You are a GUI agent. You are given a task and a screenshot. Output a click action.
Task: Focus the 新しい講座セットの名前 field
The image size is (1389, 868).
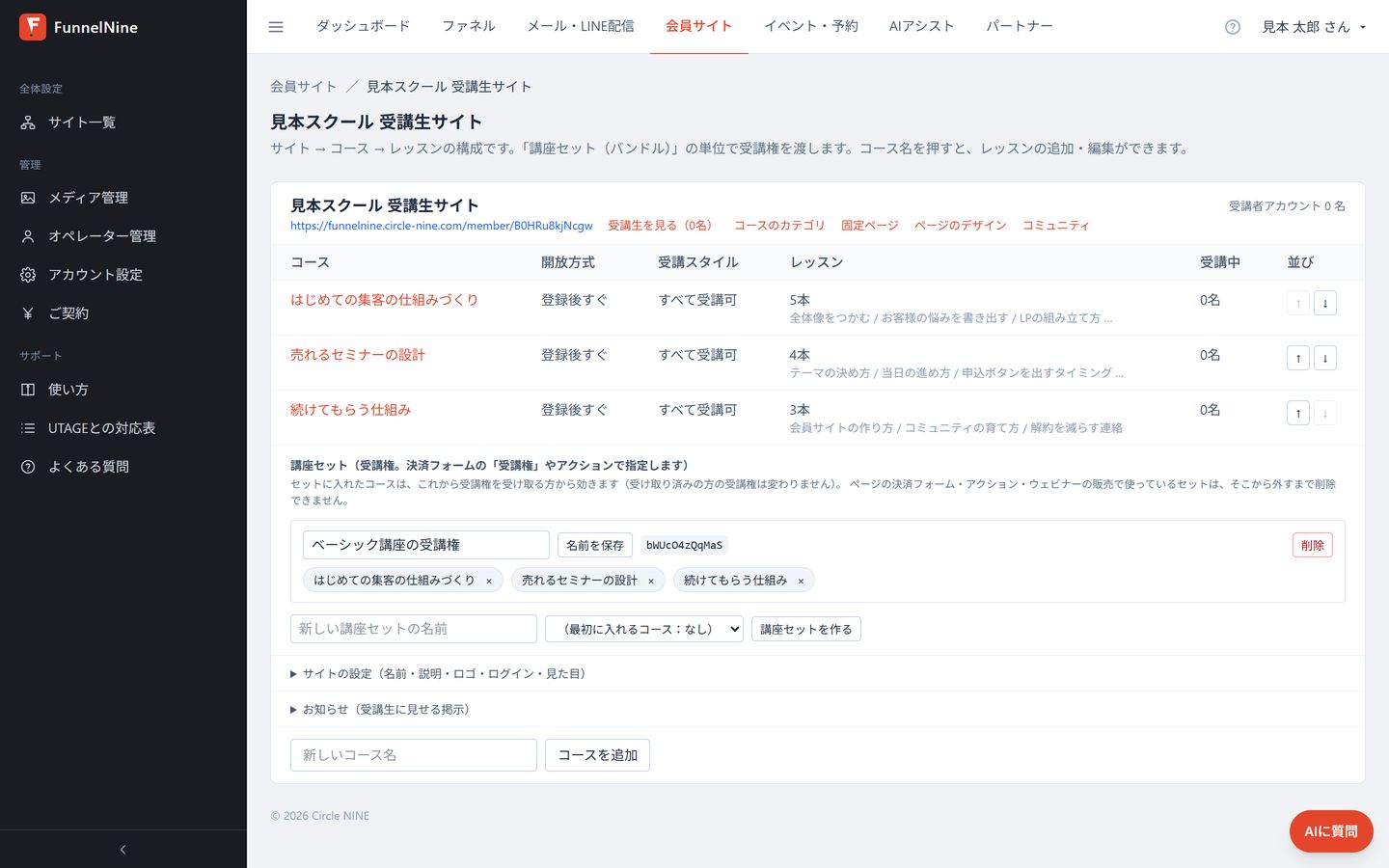click(x=414, y=629)
